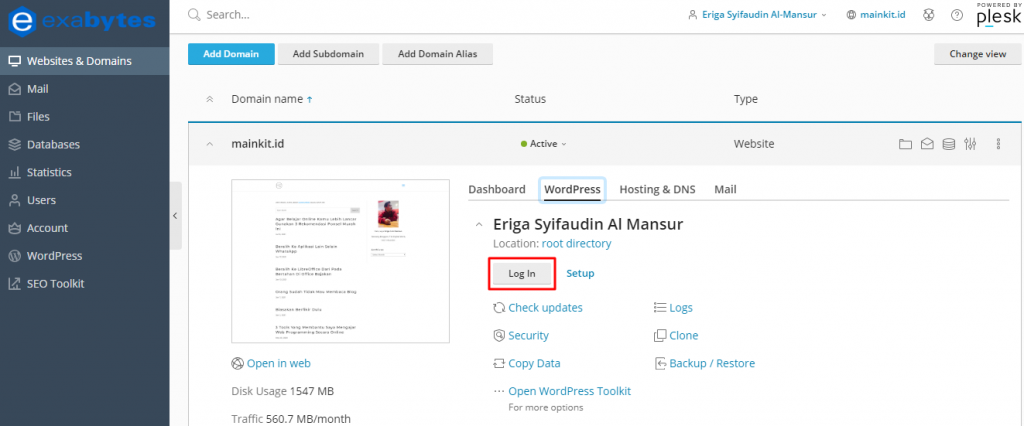This screenshot has height=426, width=1024.
Task: Click the Security shield icon
Action: click(x=499, y=335)
